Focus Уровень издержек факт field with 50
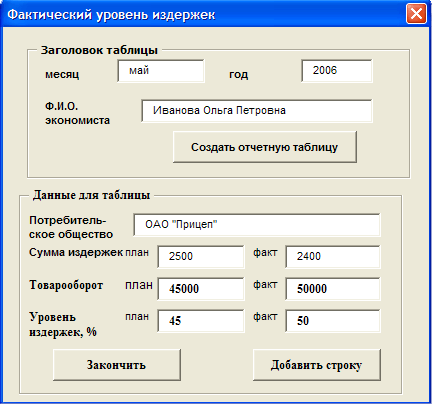Screen dimensions: 432x404 tap(333, 321)
